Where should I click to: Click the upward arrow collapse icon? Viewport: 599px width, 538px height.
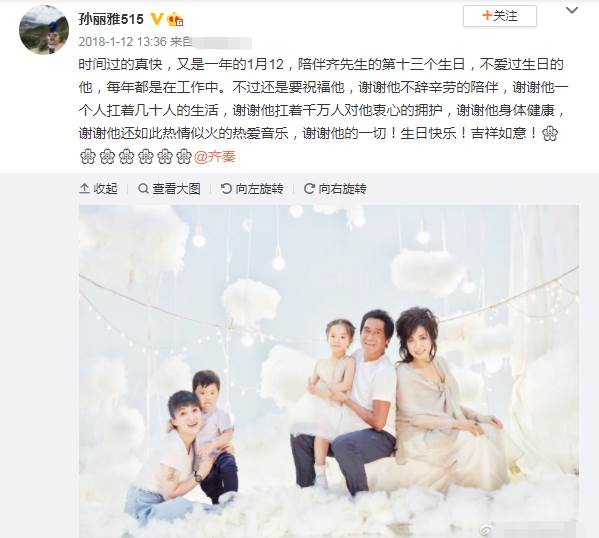coord(84,188)
